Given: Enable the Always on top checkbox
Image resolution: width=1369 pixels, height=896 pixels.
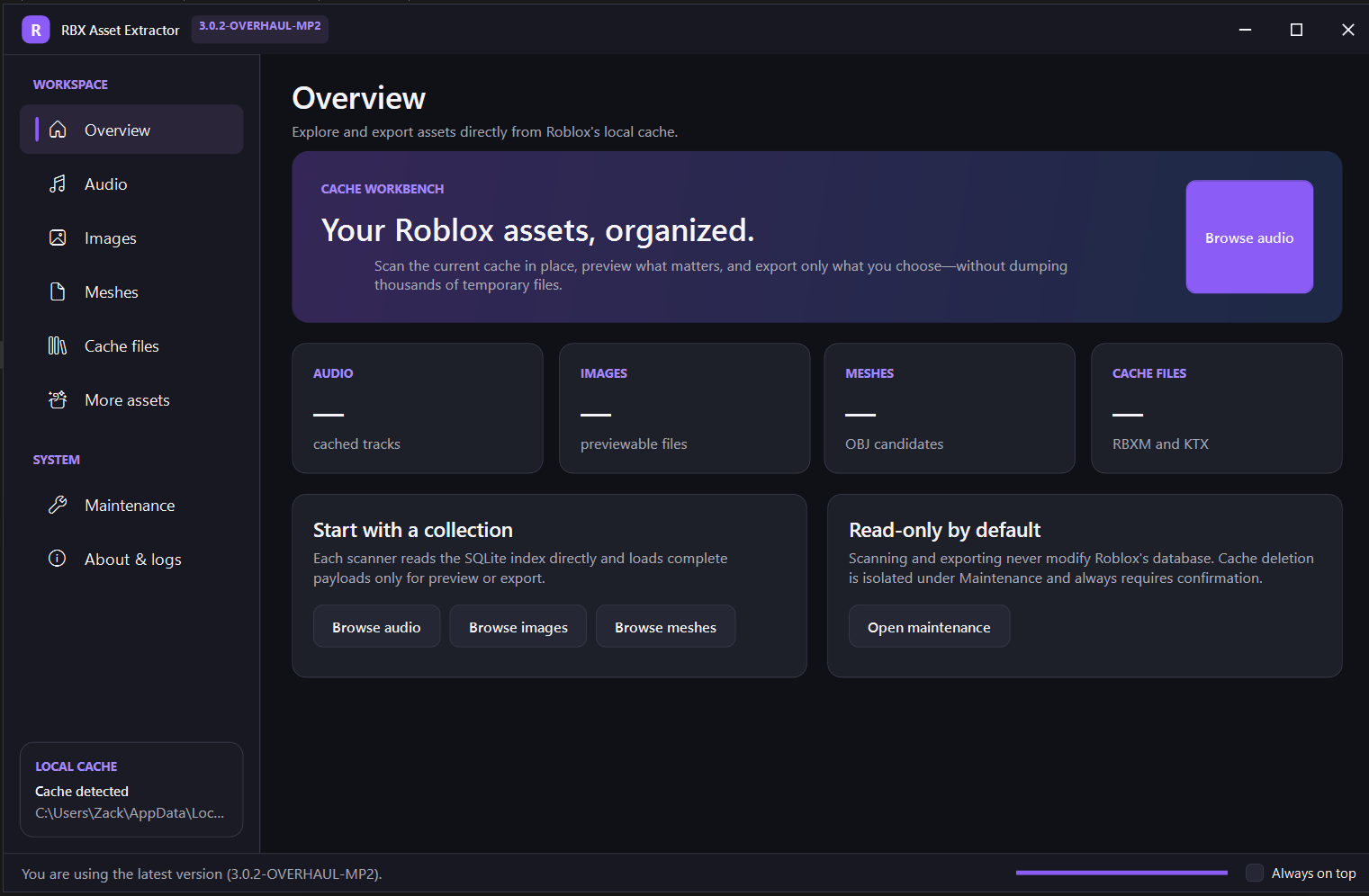Looking at the screenshot, I should [1255, 873].
